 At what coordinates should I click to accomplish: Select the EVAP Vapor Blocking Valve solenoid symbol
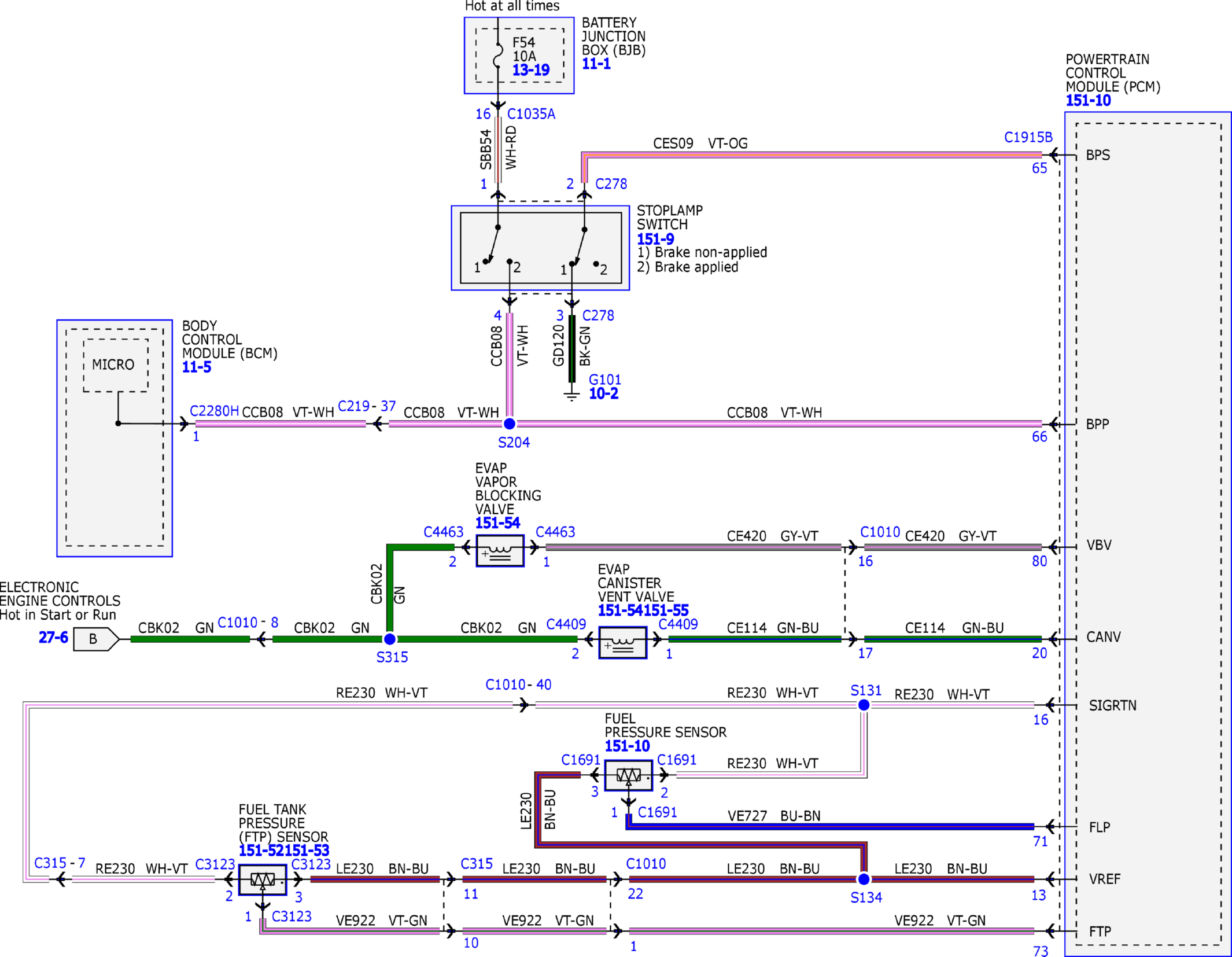coord(500,551)
